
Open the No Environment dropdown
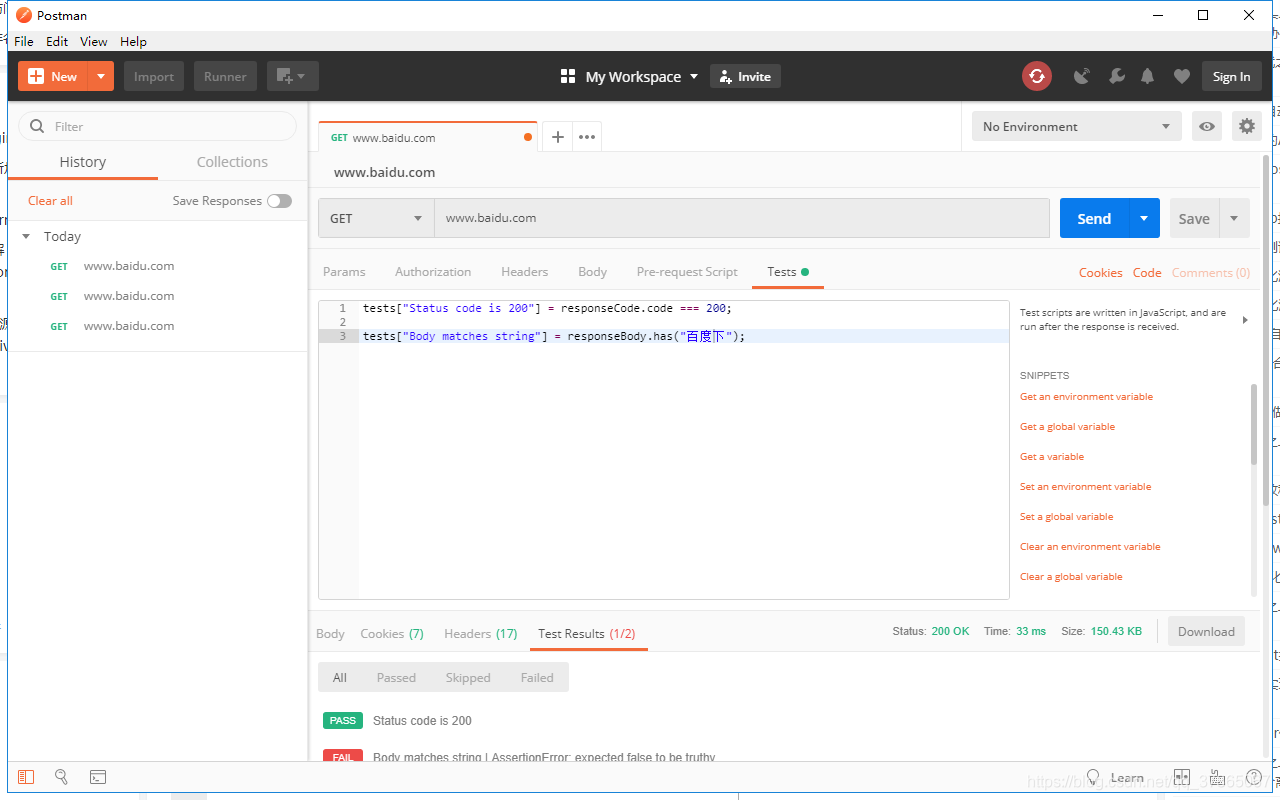click(x=1077, y=126)
